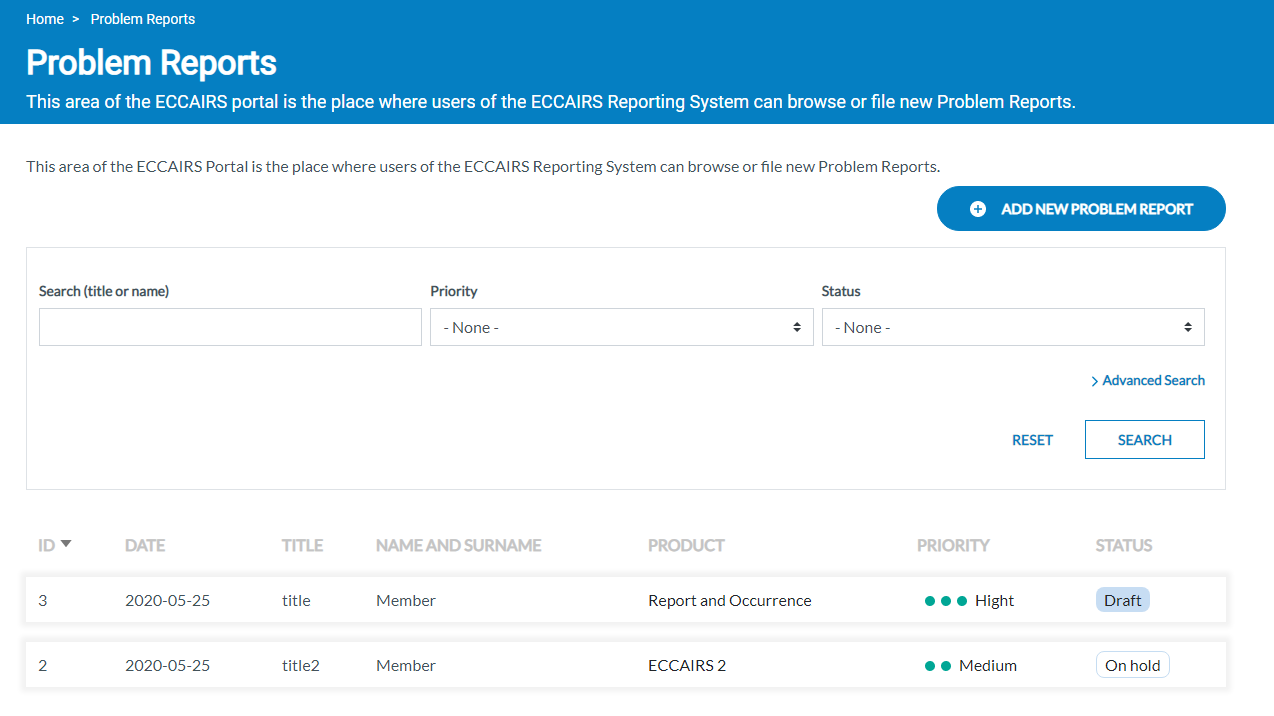Viewport: 1274px width, 716px height.
Task: Open the Status dropdown
Action: coord(1013,327)
